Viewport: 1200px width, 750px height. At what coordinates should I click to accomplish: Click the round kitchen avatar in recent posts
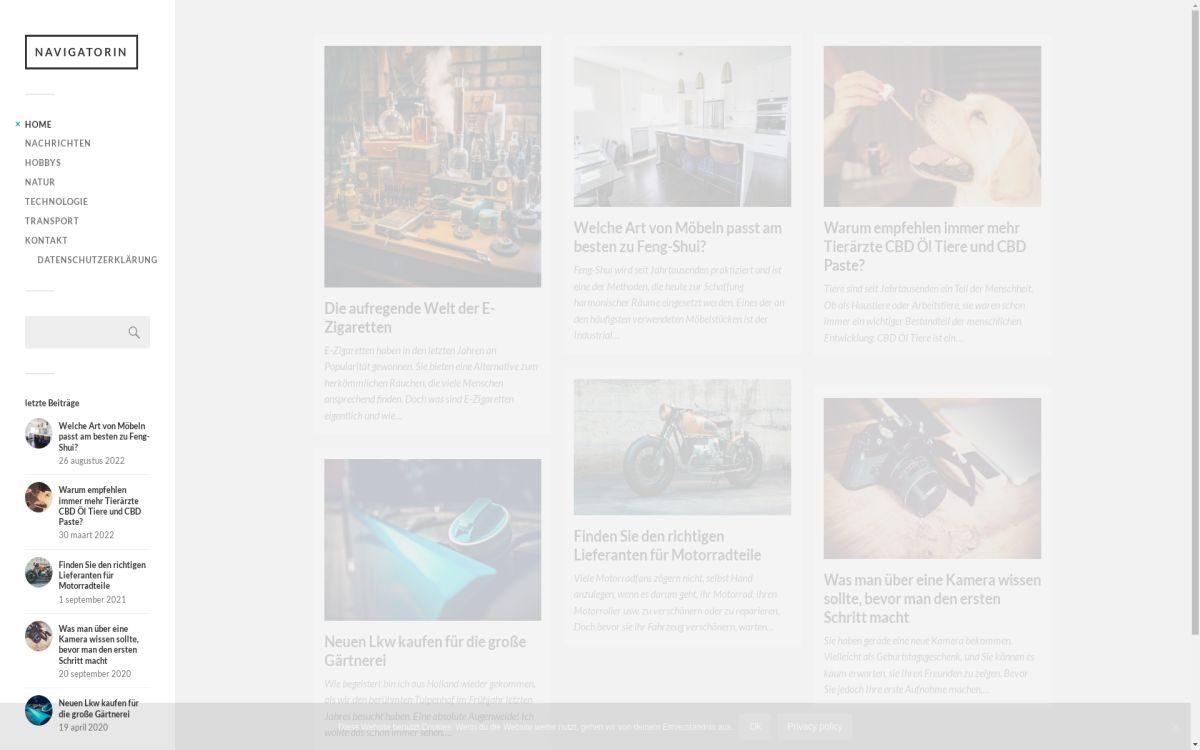[38, 433]
